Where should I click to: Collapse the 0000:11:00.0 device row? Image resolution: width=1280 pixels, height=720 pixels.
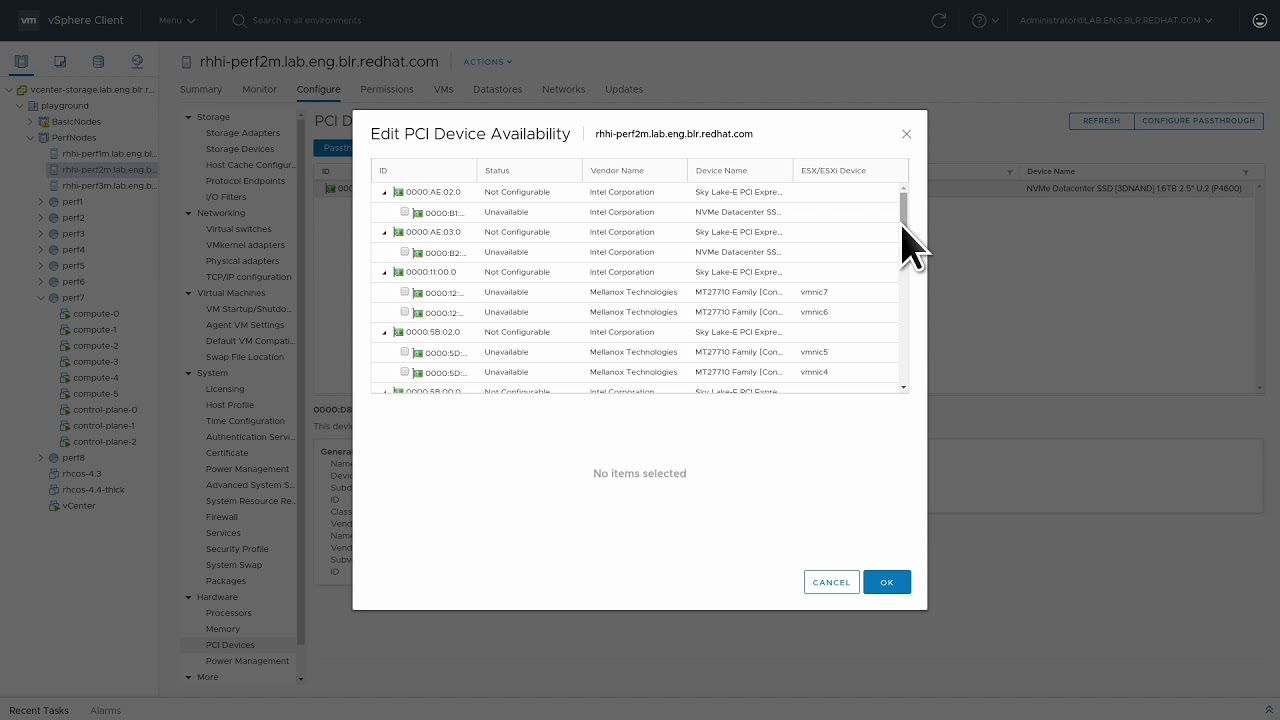point(384,272)
